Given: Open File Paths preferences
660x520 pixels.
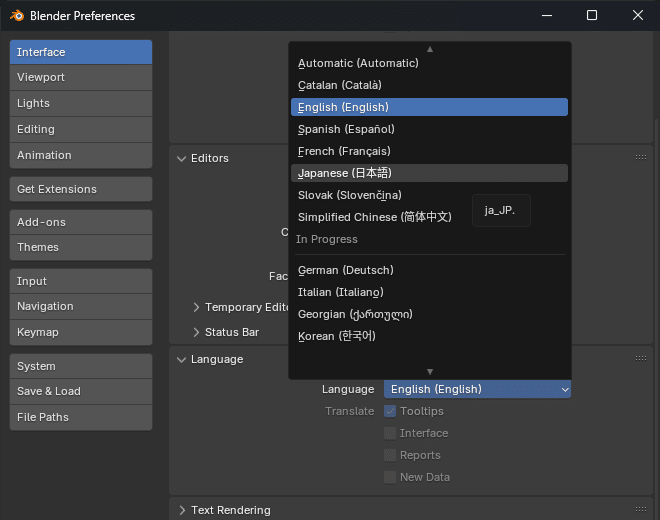Looking at the screenshot, I should (81, 417).
